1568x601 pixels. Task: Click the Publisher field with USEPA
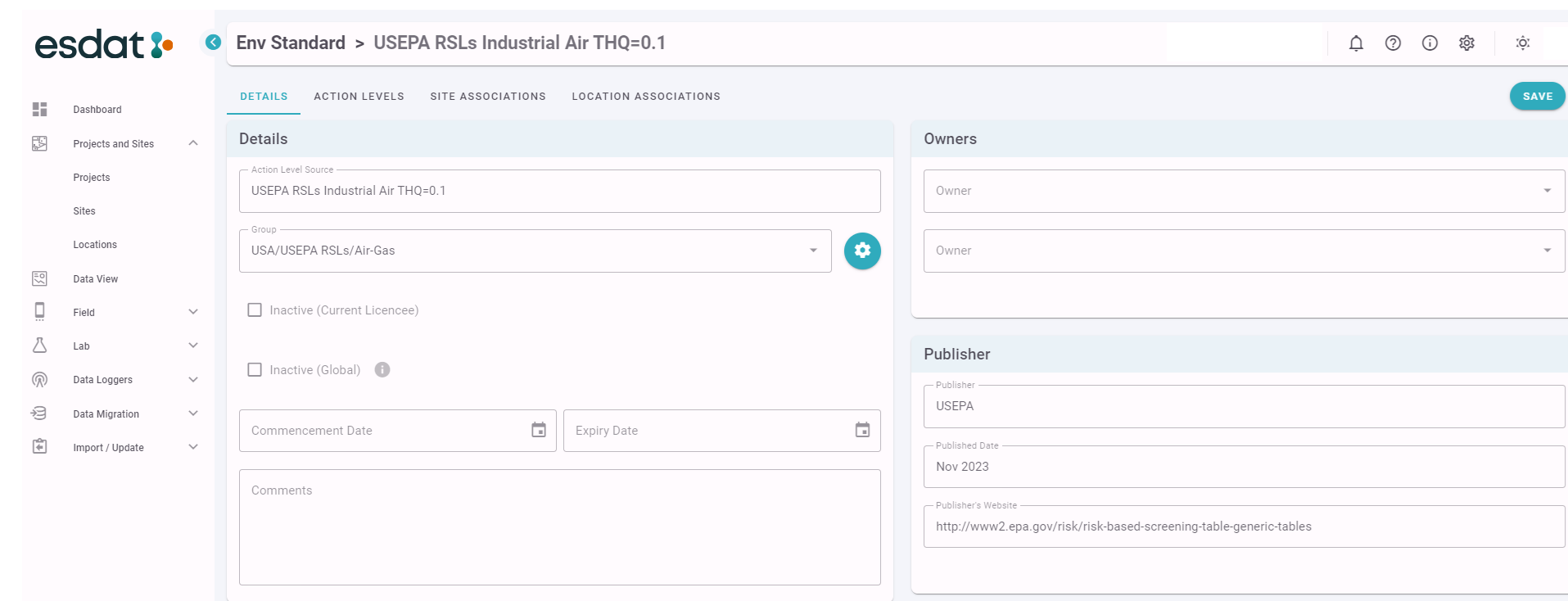coord(1244,406)
